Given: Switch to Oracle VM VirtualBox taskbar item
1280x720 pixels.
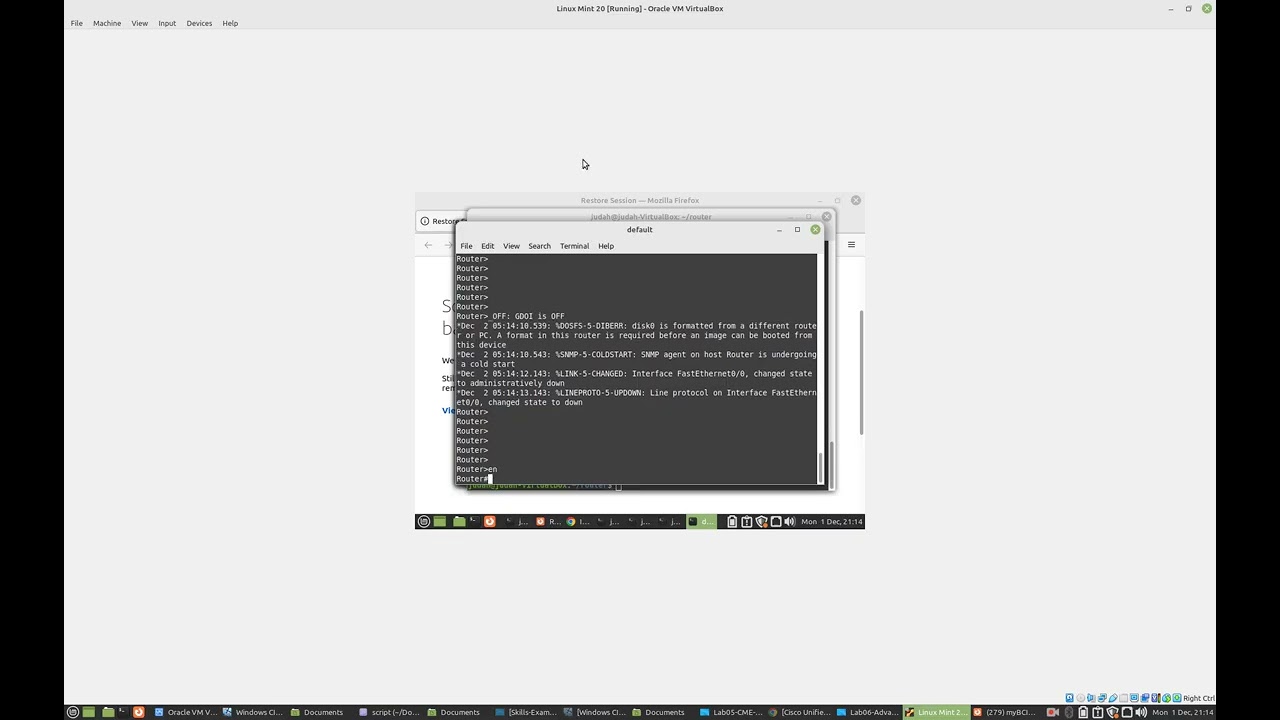Looking at the screenshot, I should pos(186,712).
